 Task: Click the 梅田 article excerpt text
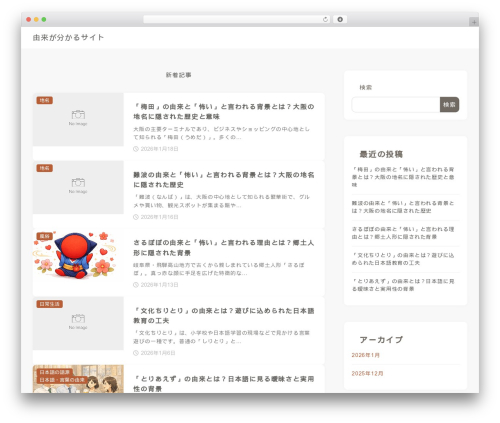pyautogui.click(x=222, y=133)
